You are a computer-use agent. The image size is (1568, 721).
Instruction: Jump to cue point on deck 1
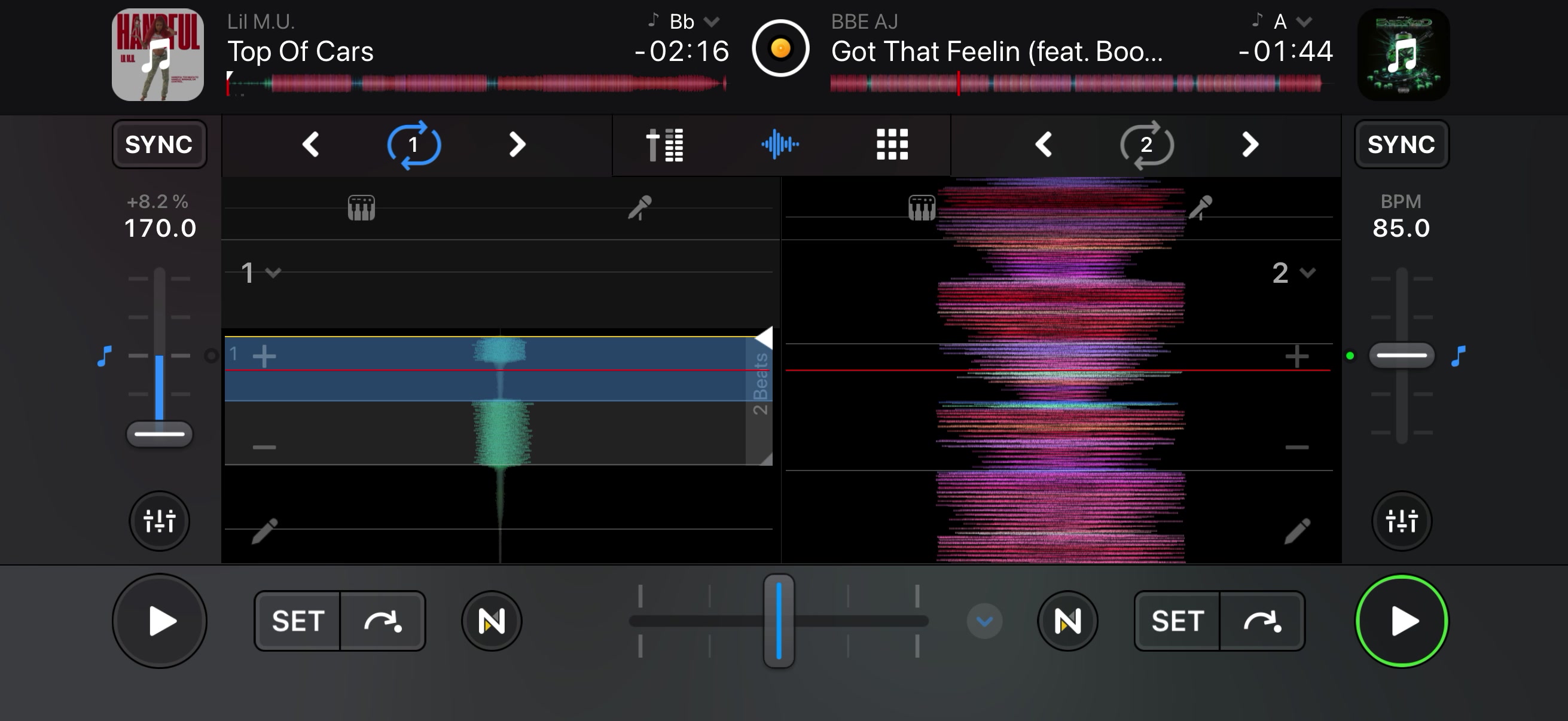point(382,621)
